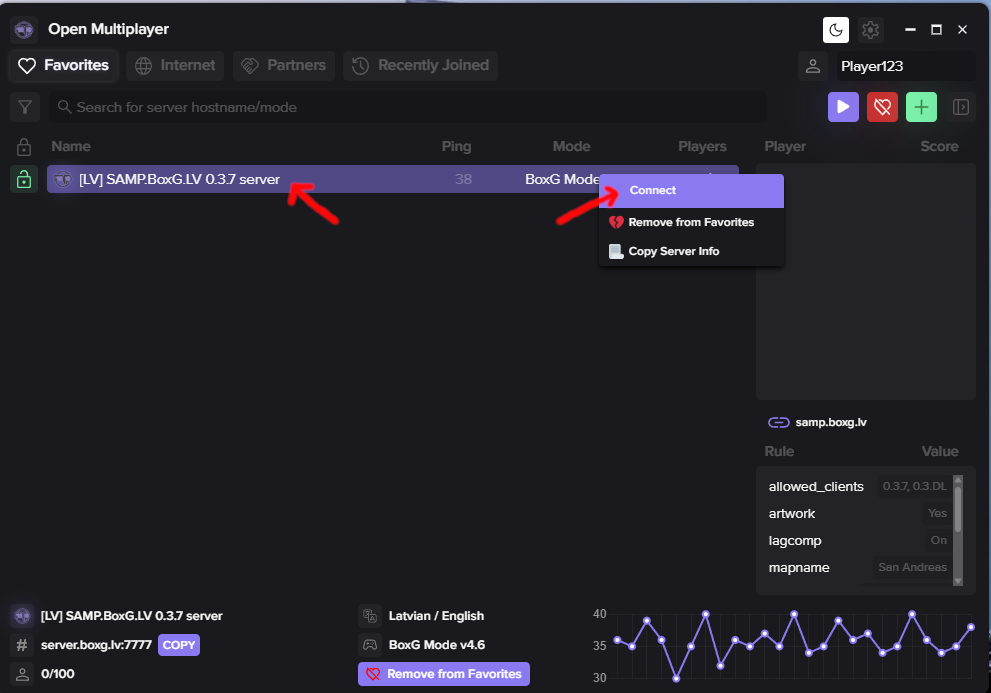Switch to the Internet tab

coord(175,65)
